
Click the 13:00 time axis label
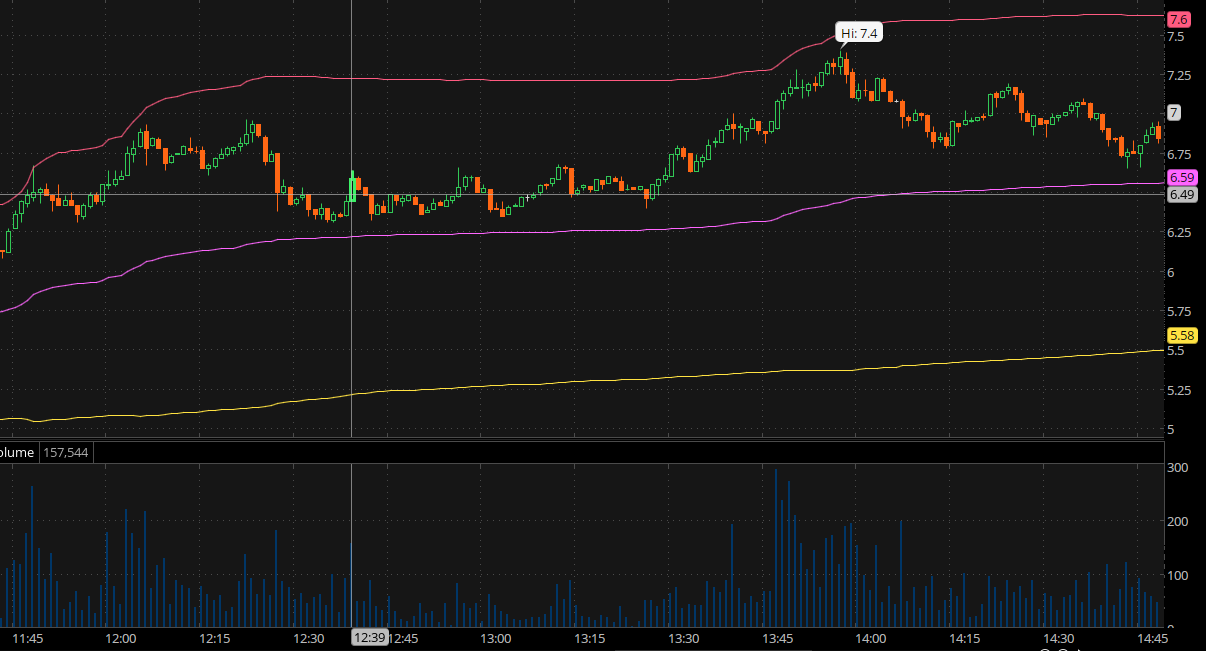[x=496, y=638]
